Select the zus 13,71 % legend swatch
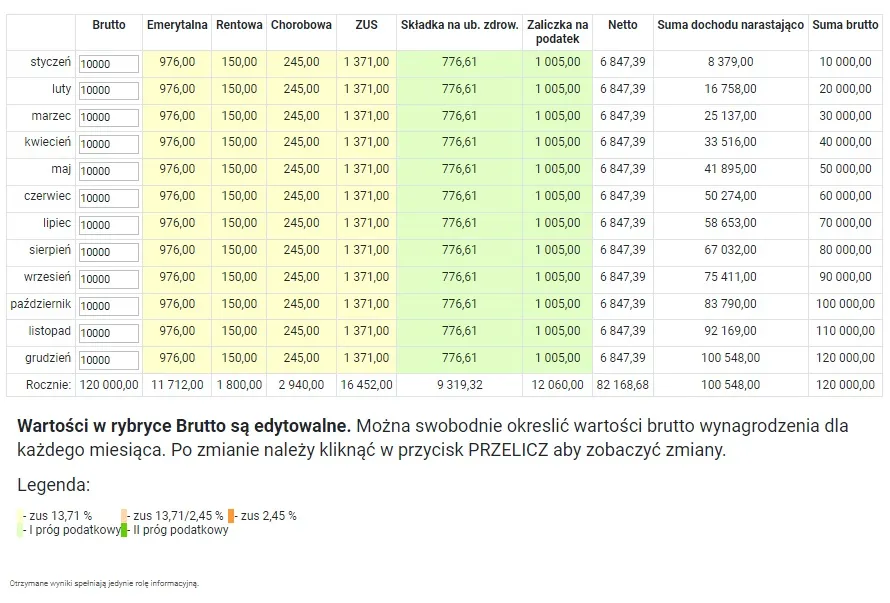 (20, 516)
